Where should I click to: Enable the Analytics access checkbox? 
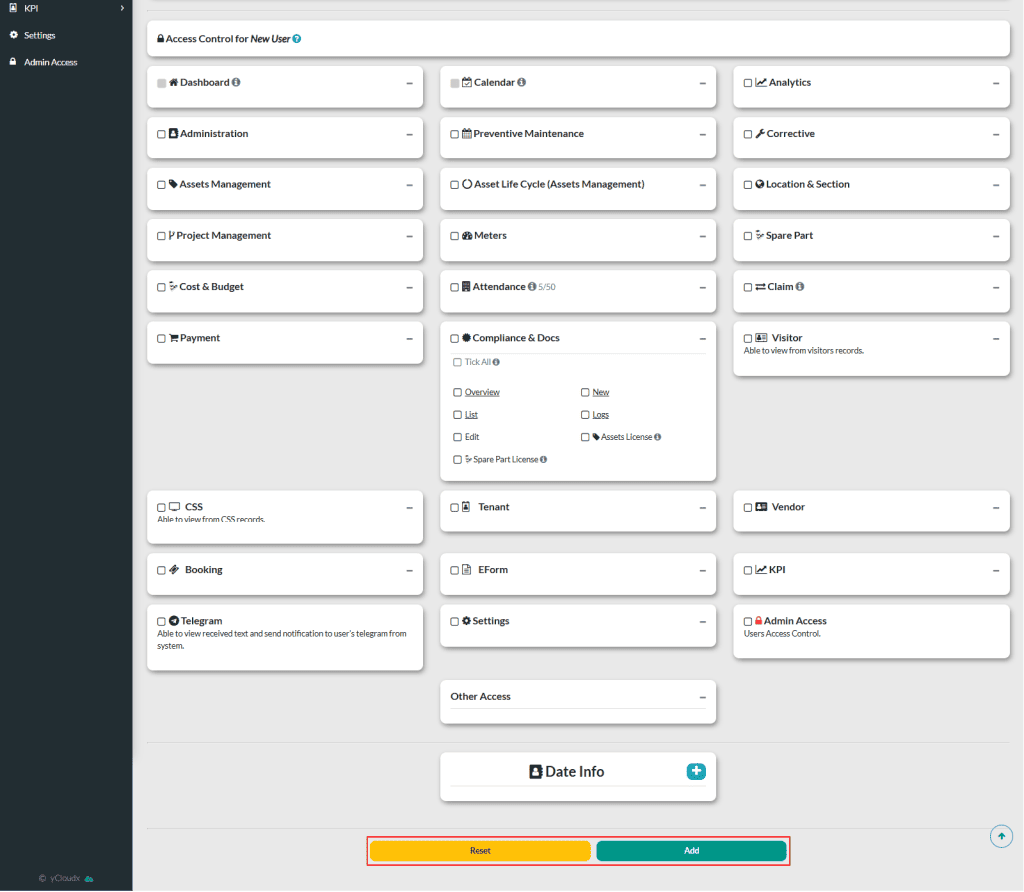pos(748,83)
